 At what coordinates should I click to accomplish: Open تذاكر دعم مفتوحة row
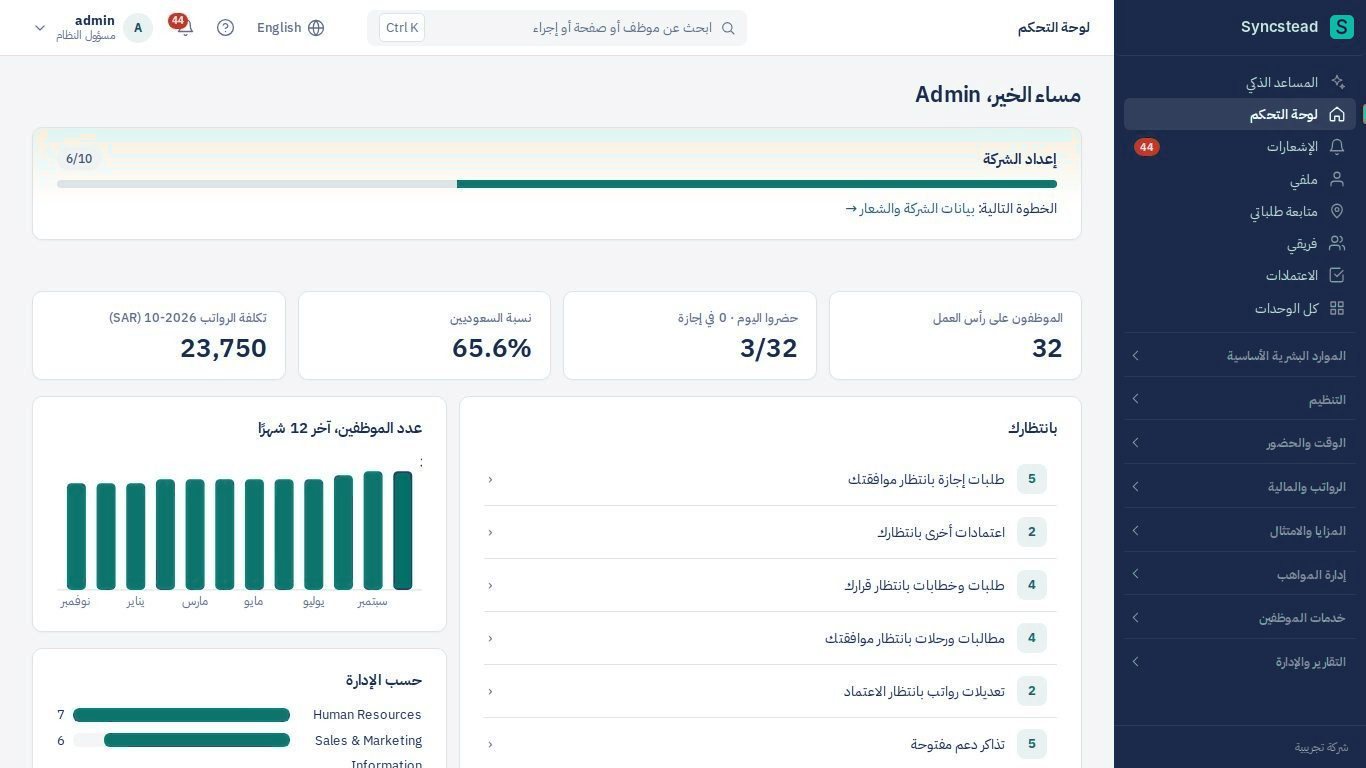point(770,744)
